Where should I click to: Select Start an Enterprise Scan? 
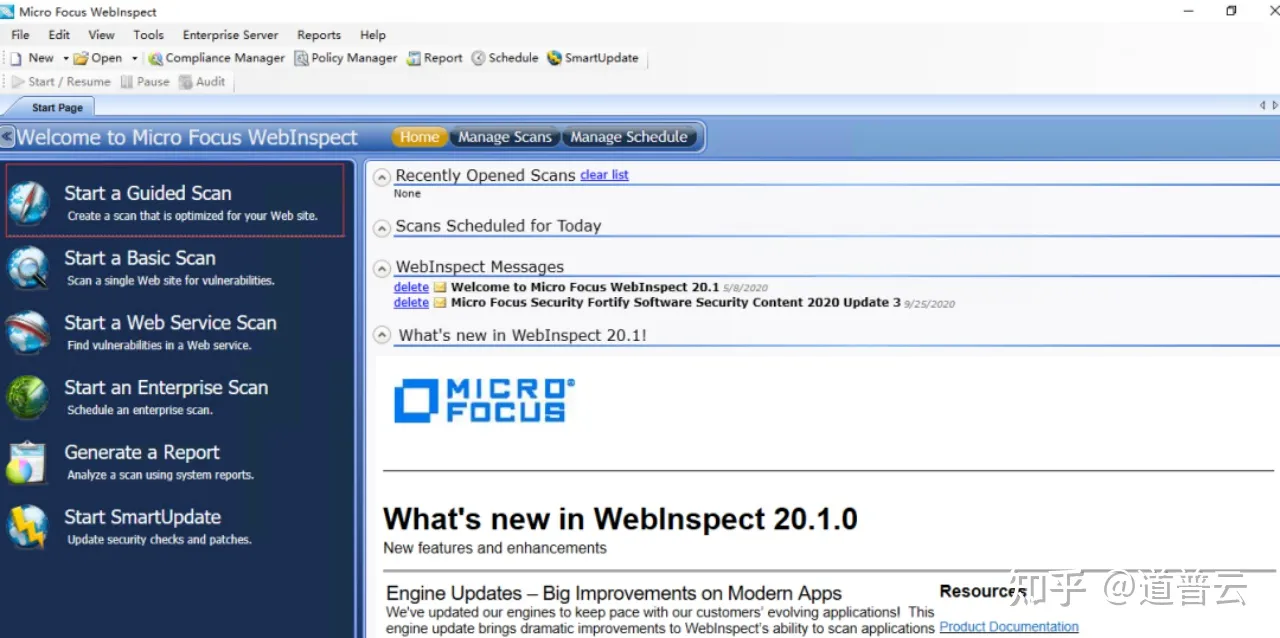tap(166, 387)
